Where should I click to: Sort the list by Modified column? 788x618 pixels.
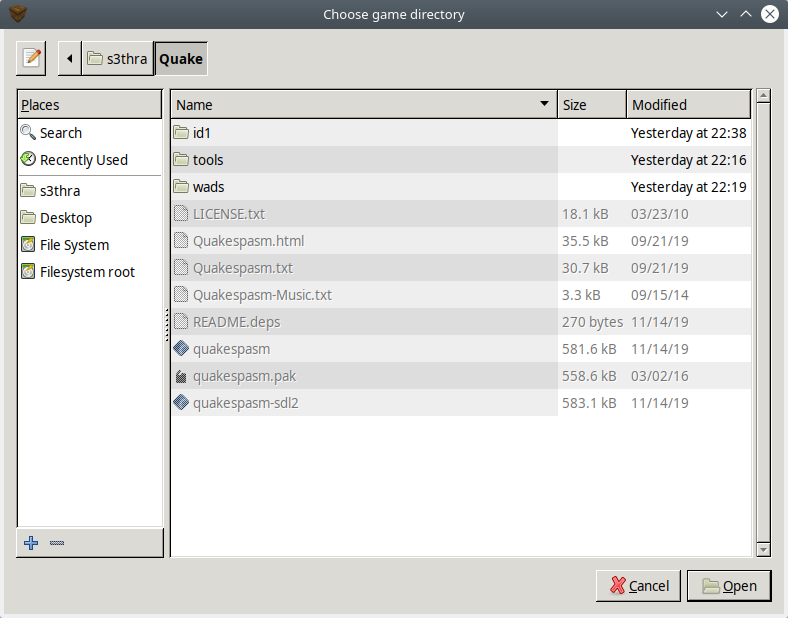[688, 105]
